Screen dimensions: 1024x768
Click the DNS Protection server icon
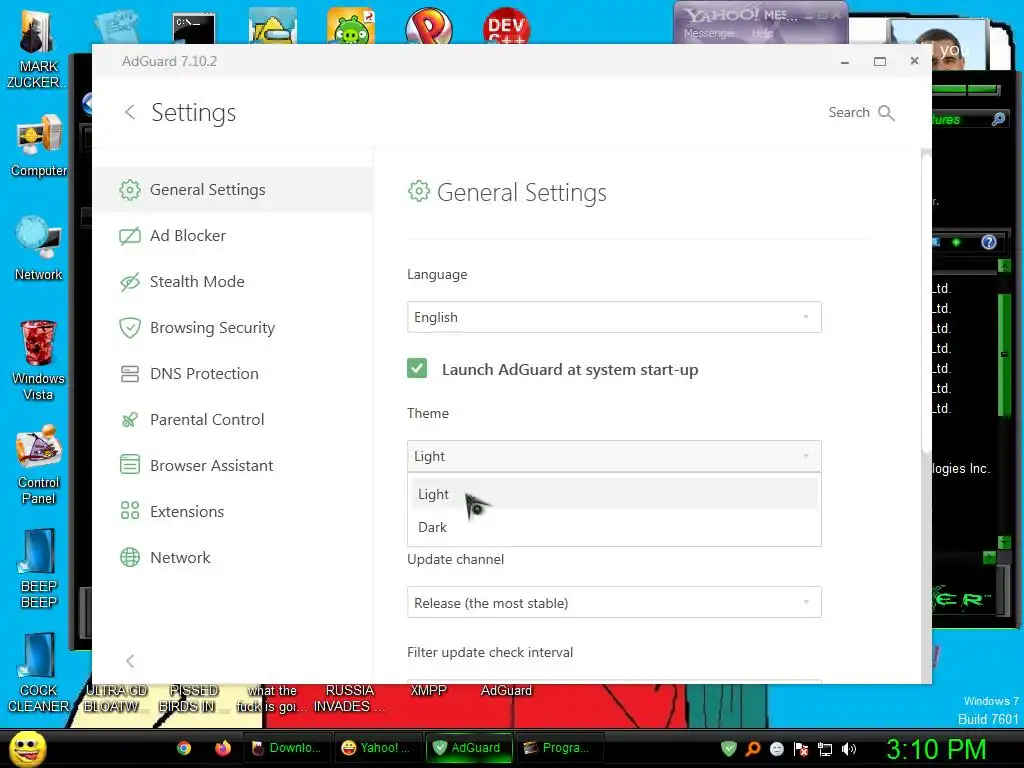pyautogui.click(x=130, y=374)
